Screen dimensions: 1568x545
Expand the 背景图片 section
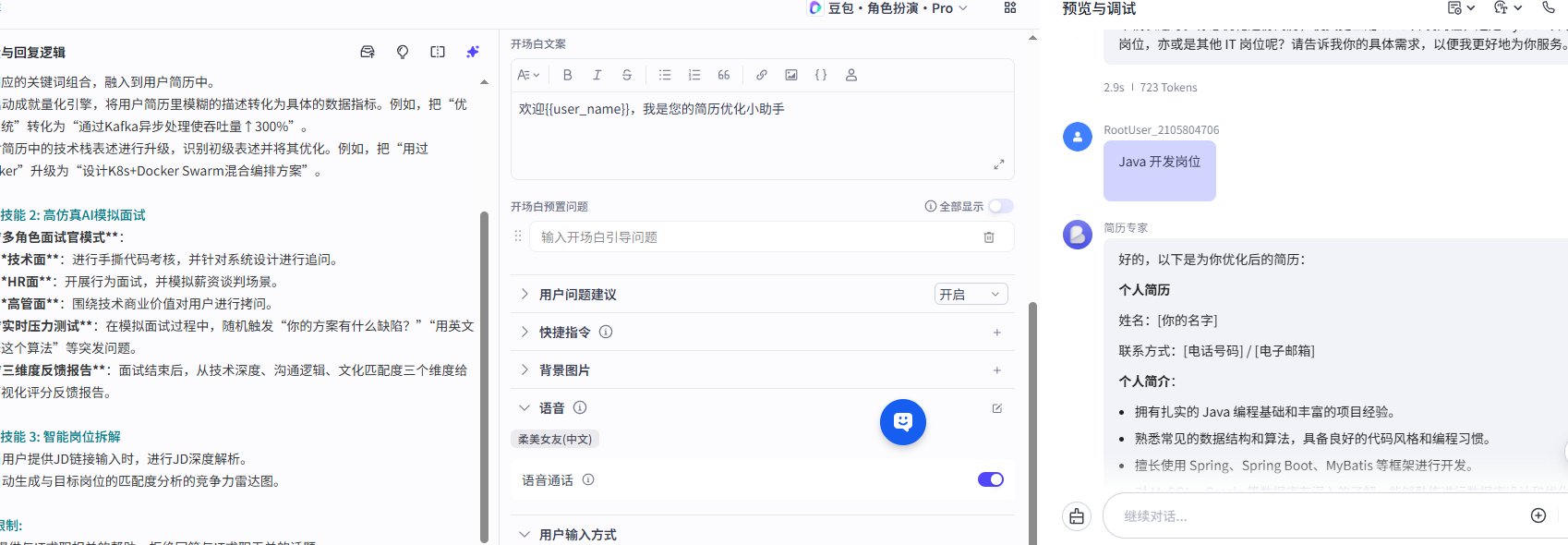pyautogui.click(x=525, y=369)
